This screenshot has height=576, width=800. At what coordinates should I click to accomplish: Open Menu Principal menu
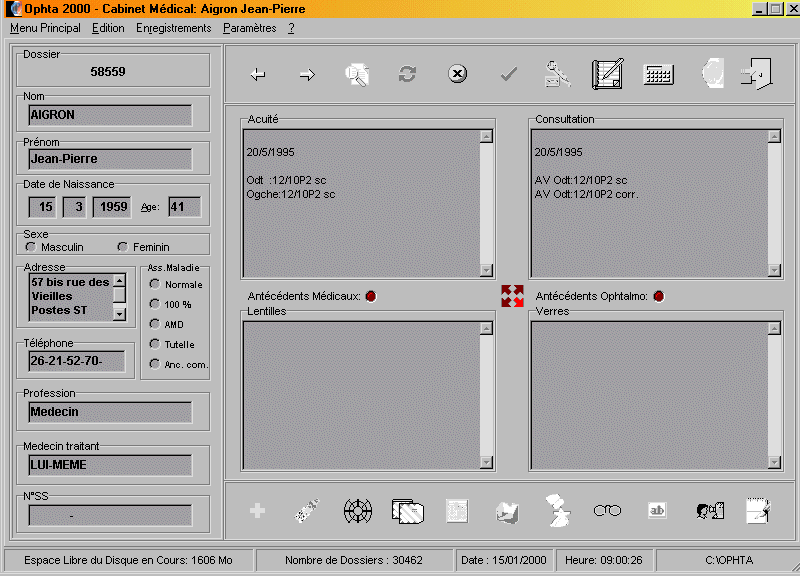(x=45, y=28)
